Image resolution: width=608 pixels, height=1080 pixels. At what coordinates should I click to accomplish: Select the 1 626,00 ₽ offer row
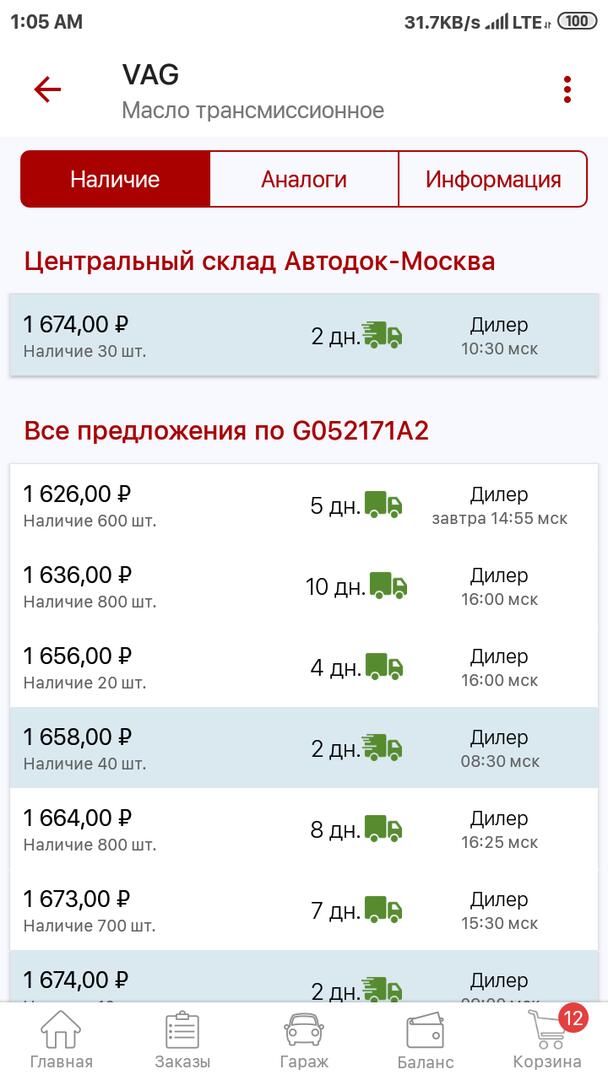tap(304, 505)
